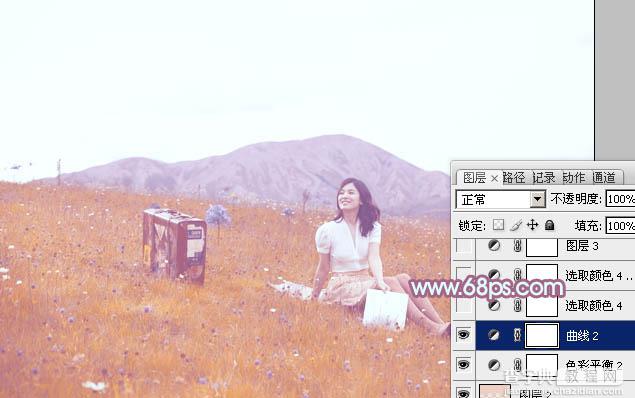The height and width of the screenshot is (398, 635).
Task: Select the mask thumbnail of 选取颜色 4
Action: pos(542,306)
